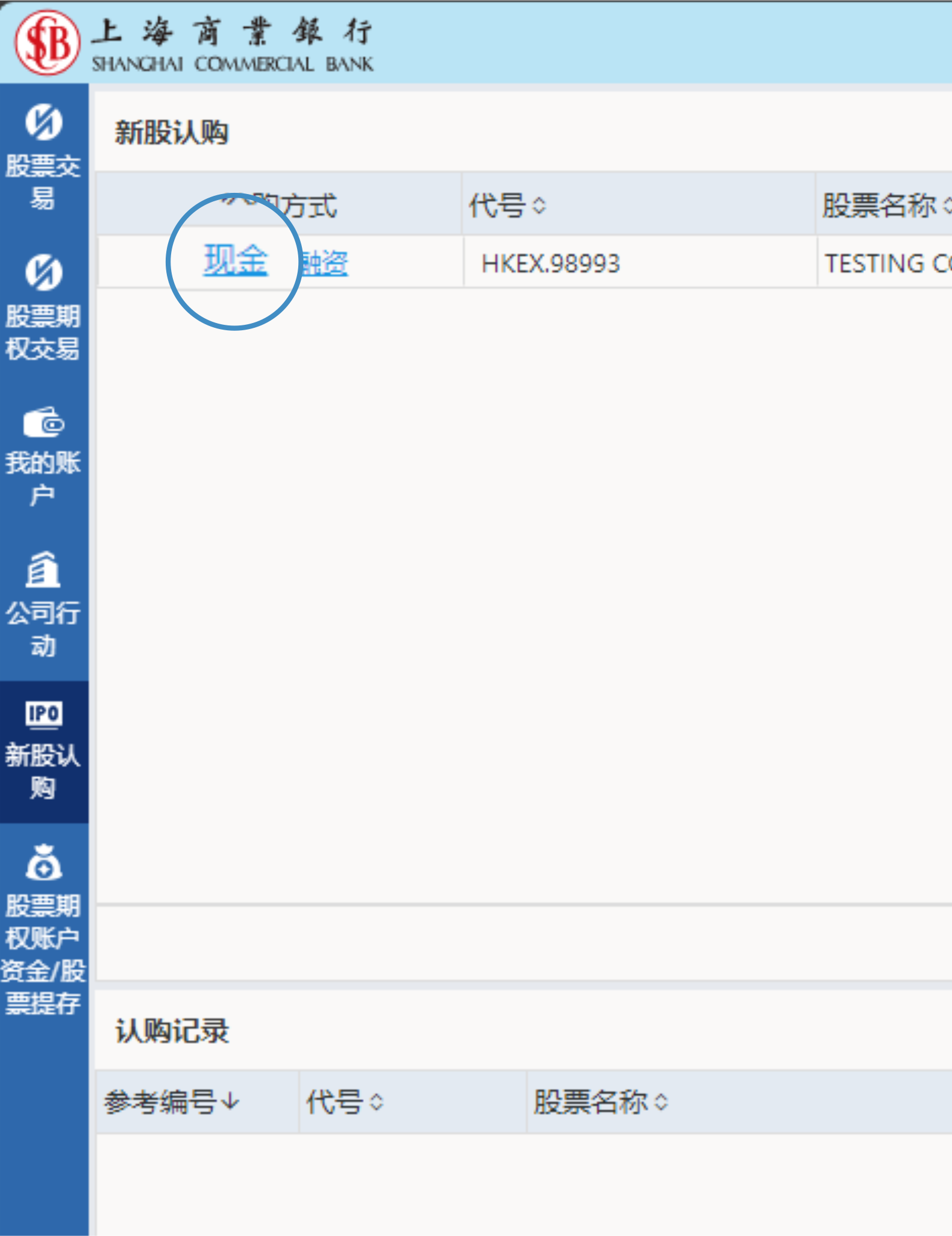This screenshot has width=952, height=1236.
Task: Click the 上海商業銀行 bank name text
Action: (232, 31)
